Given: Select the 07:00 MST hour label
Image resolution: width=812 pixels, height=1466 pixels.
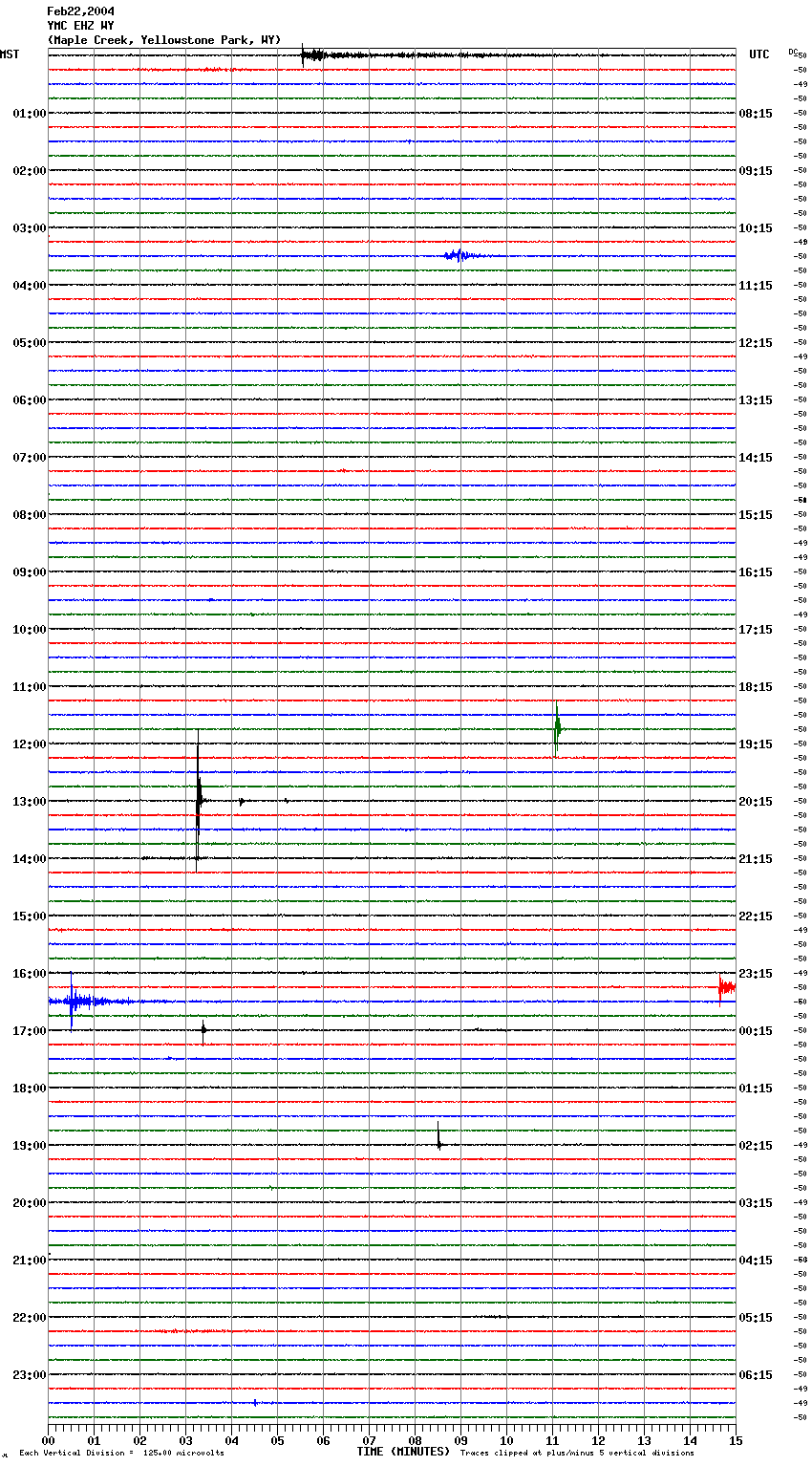Looking at the screenshot, I should point(29,458).
